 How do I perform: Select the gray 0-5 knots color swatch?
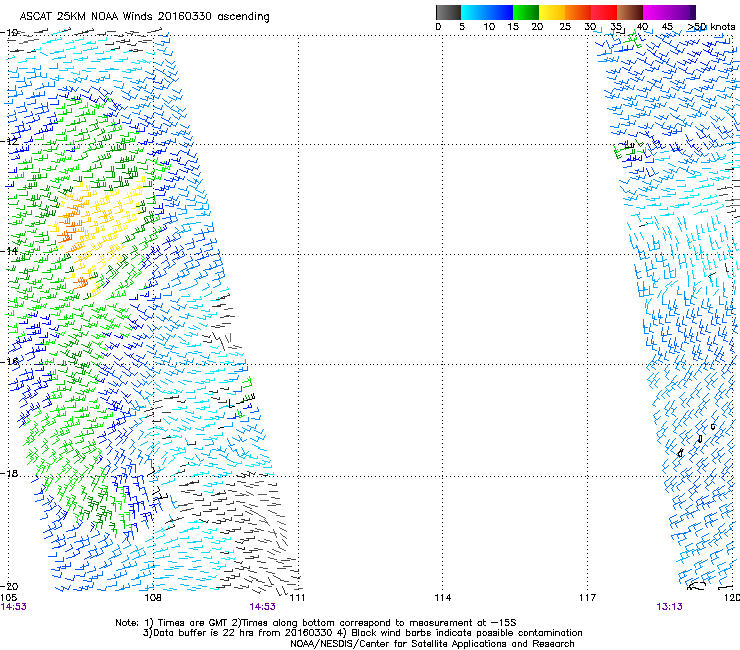tap(448, 12)
